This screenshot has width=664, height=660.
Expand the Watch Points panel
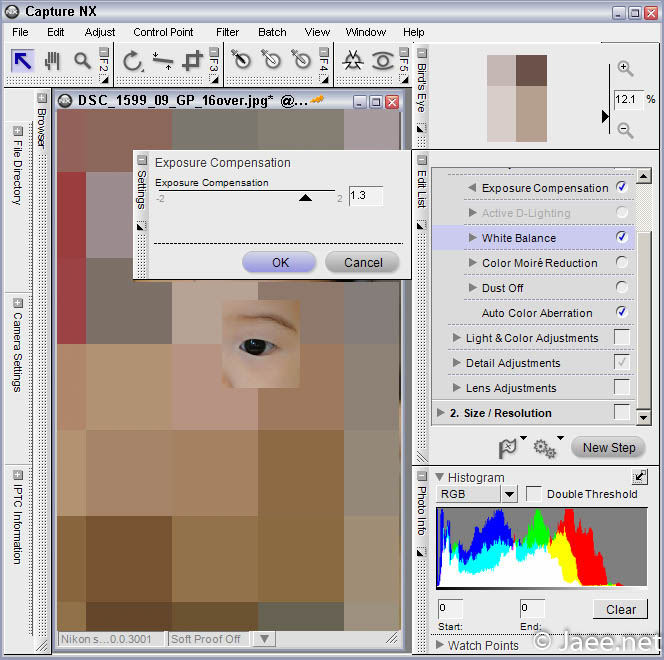pyautogui.click(x=440, y=645)
